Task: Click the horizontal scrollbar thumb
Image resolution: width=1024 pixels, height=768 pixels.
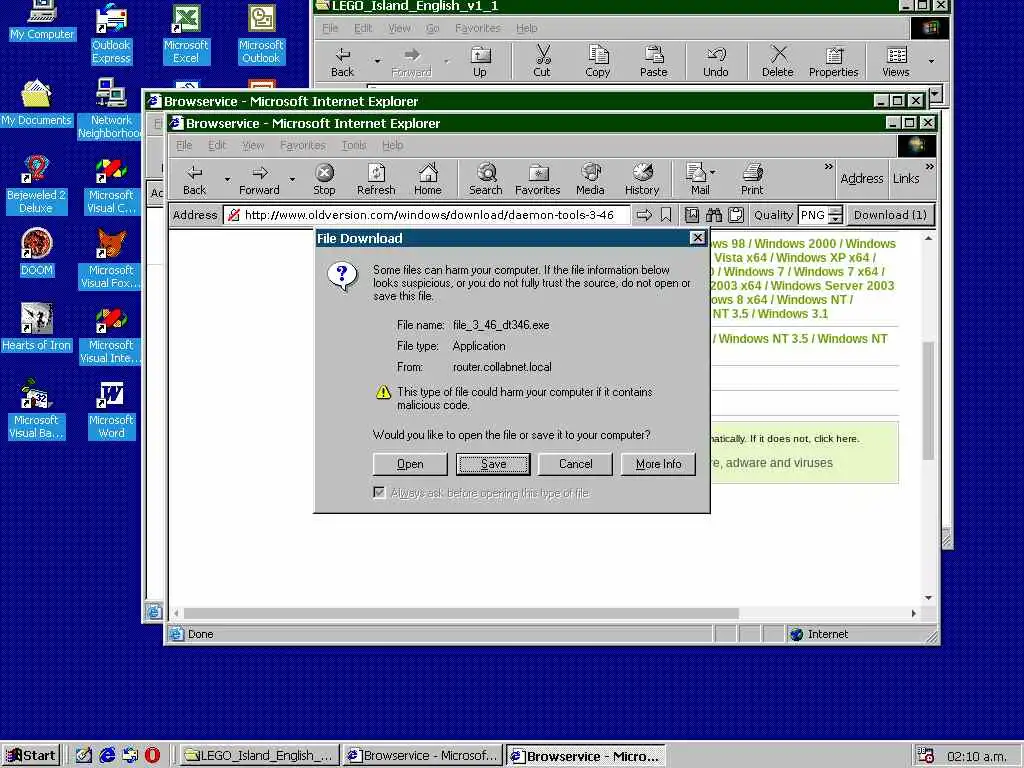Action: tap(461, 613)
